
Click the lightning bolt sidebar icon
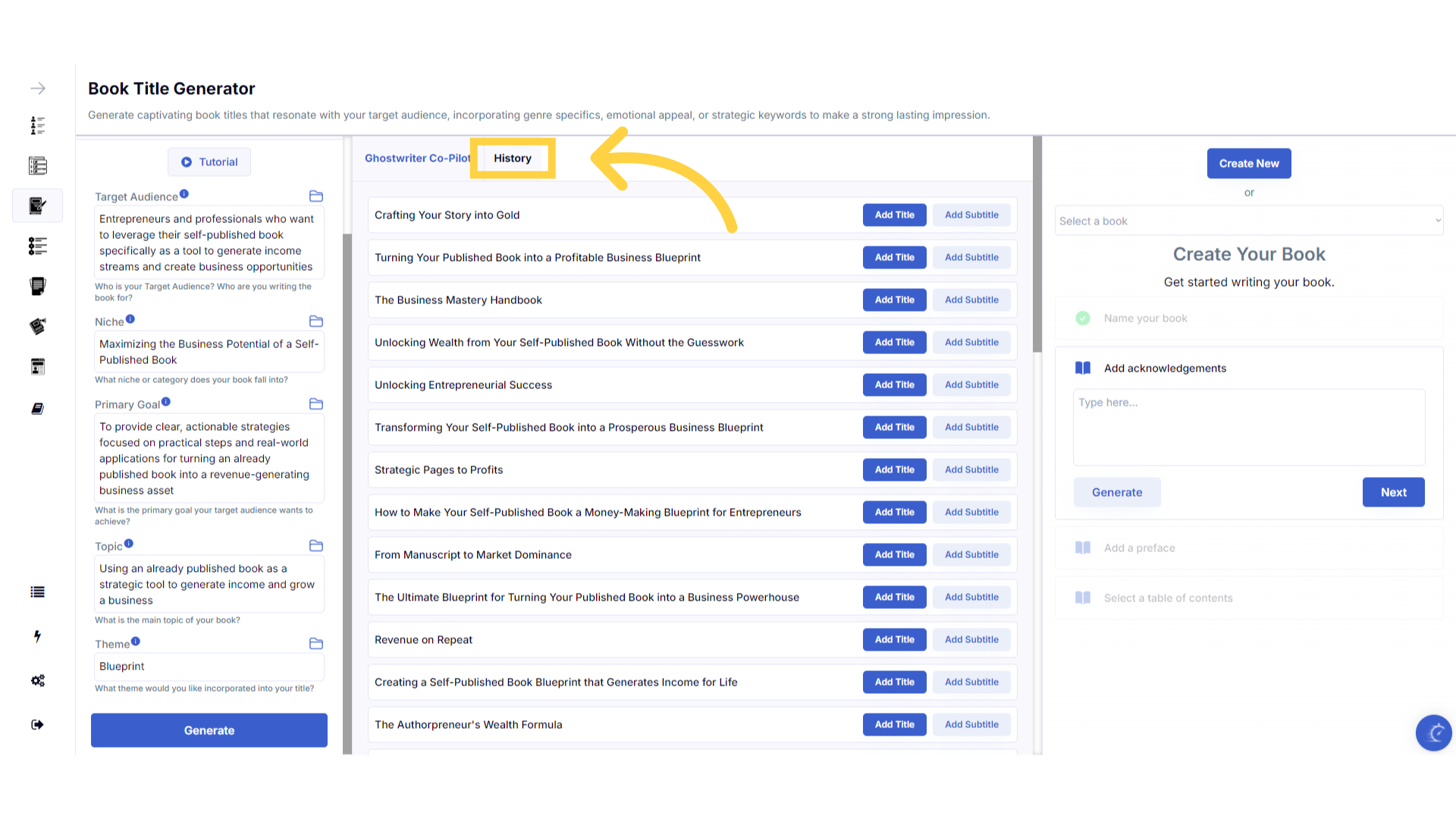pos(37,636)
